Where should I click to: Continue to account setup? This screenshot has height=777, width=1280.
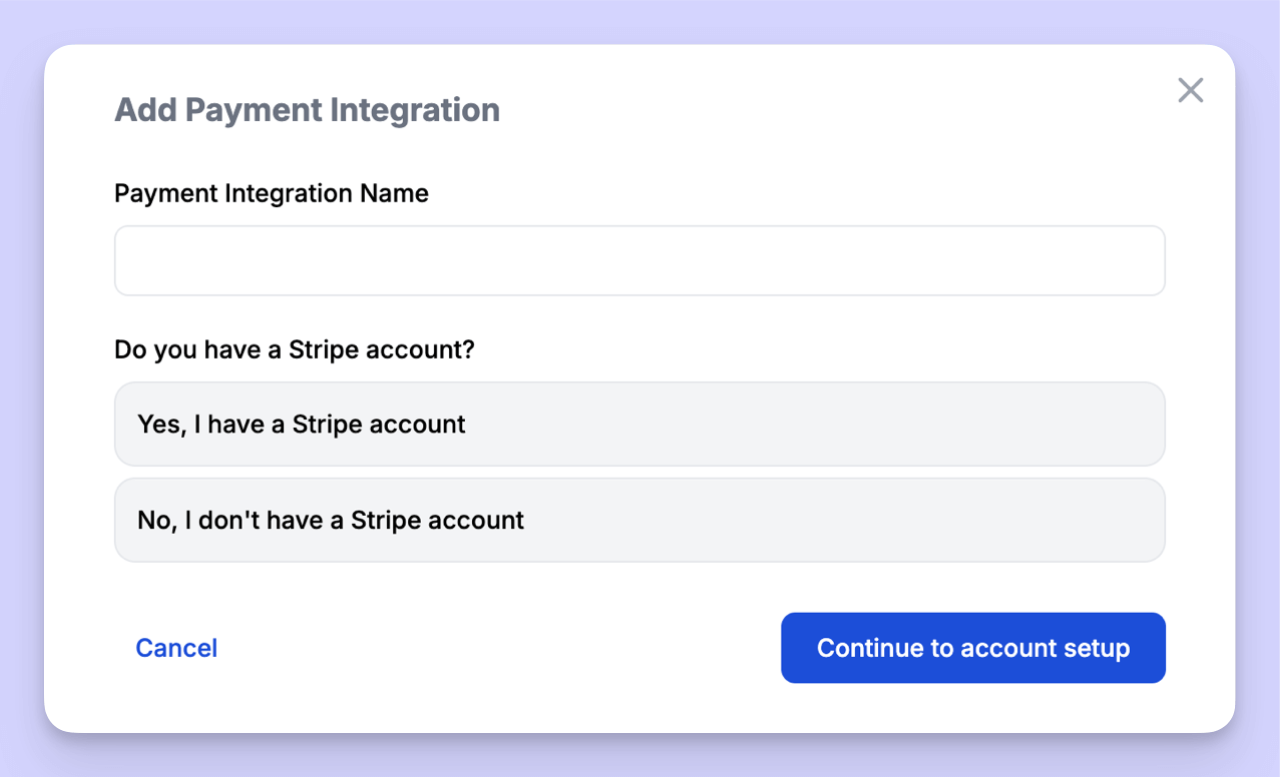click(x=973, y=648)
